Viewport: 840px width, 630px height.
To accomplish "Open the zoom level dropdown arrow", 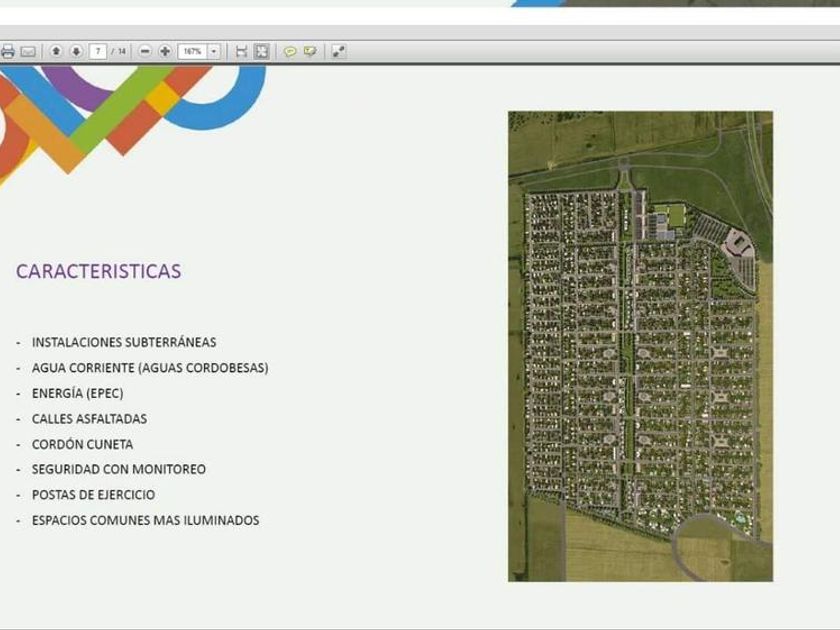I will [x=214, y=51].
